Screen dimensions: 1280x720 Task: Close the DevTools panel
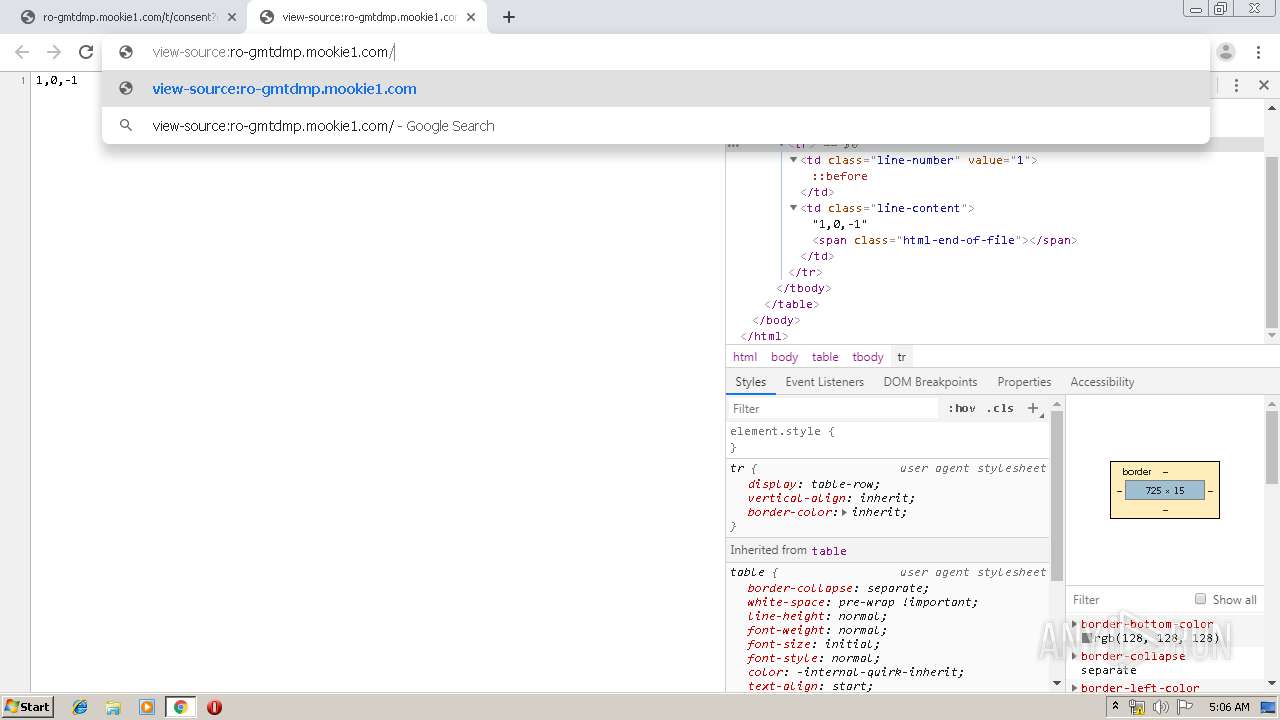tap(1263, 85)
